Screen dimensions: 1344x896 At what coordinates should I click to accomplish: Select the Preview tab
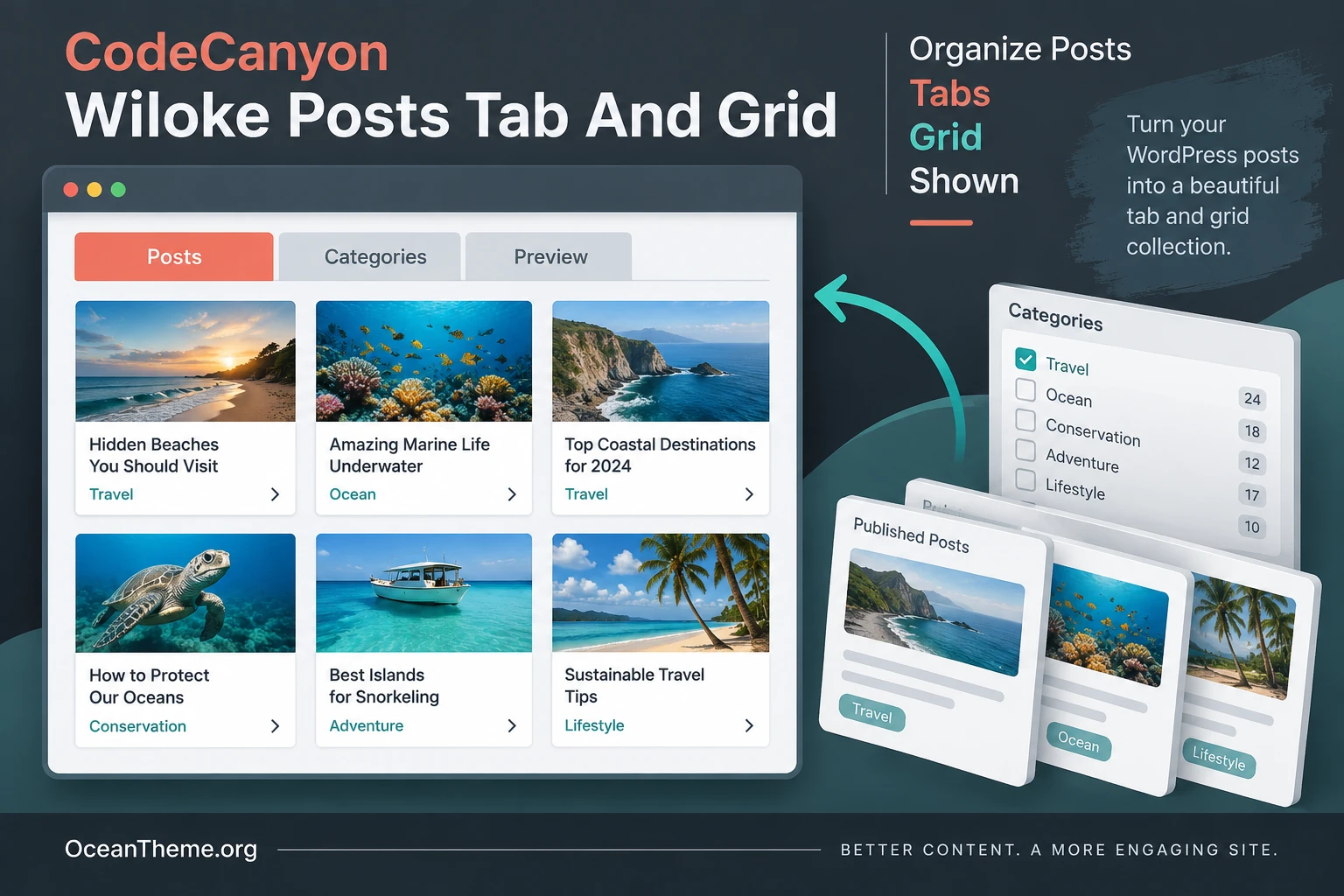click(549, 256)
